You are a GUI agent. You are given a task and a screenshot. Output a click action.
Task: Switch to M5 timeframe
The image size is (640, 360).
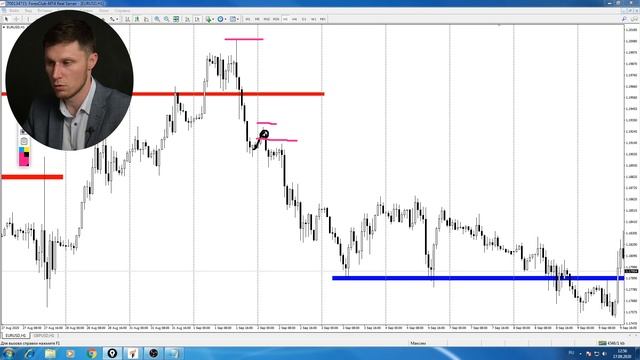[x=257, y=19]
